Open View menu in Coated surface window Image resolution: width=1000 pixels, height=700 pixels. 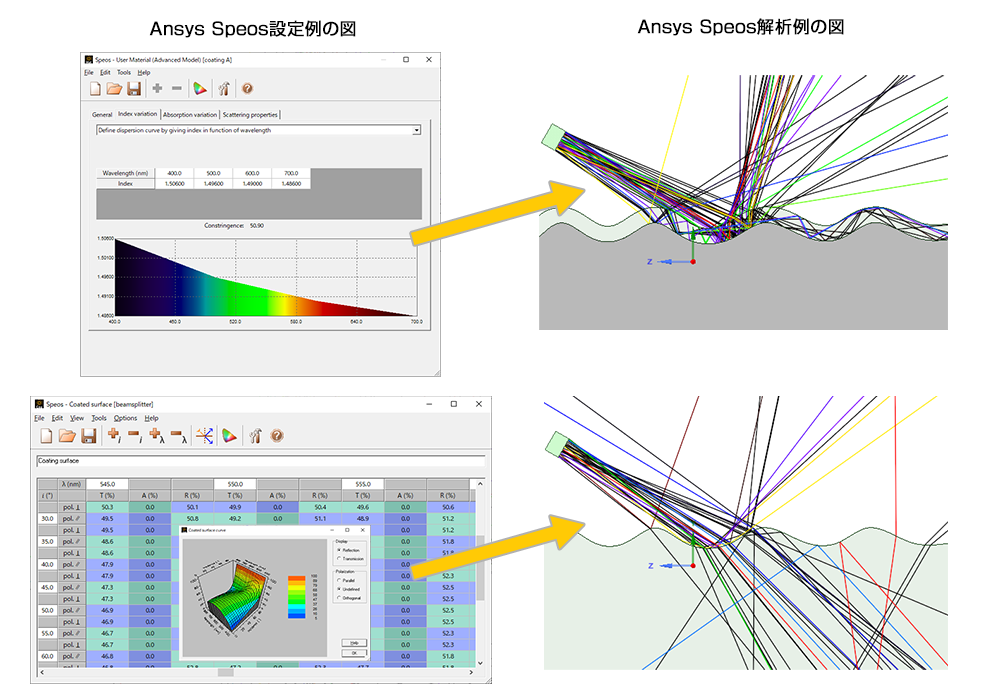click(77, 418)
